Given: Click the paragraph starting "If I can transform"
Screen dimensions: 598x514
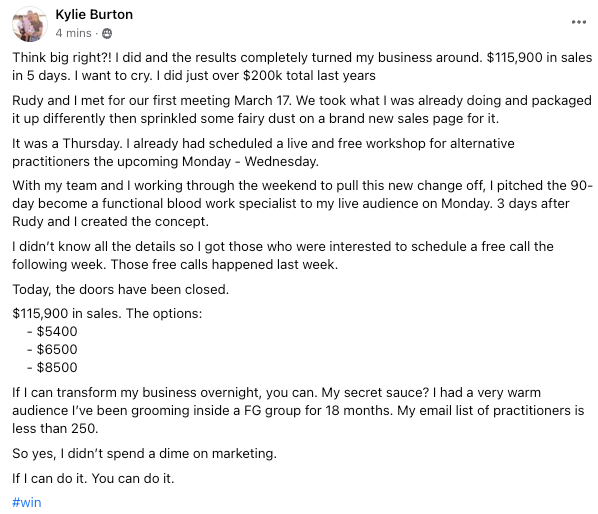Looking at the screenshot, I should click(298, 410).
